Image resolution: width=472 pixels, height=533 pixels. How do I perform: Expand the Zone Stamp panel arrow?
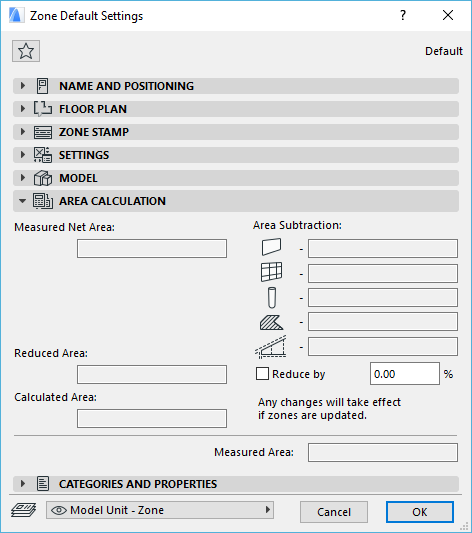tap(23, 132)
